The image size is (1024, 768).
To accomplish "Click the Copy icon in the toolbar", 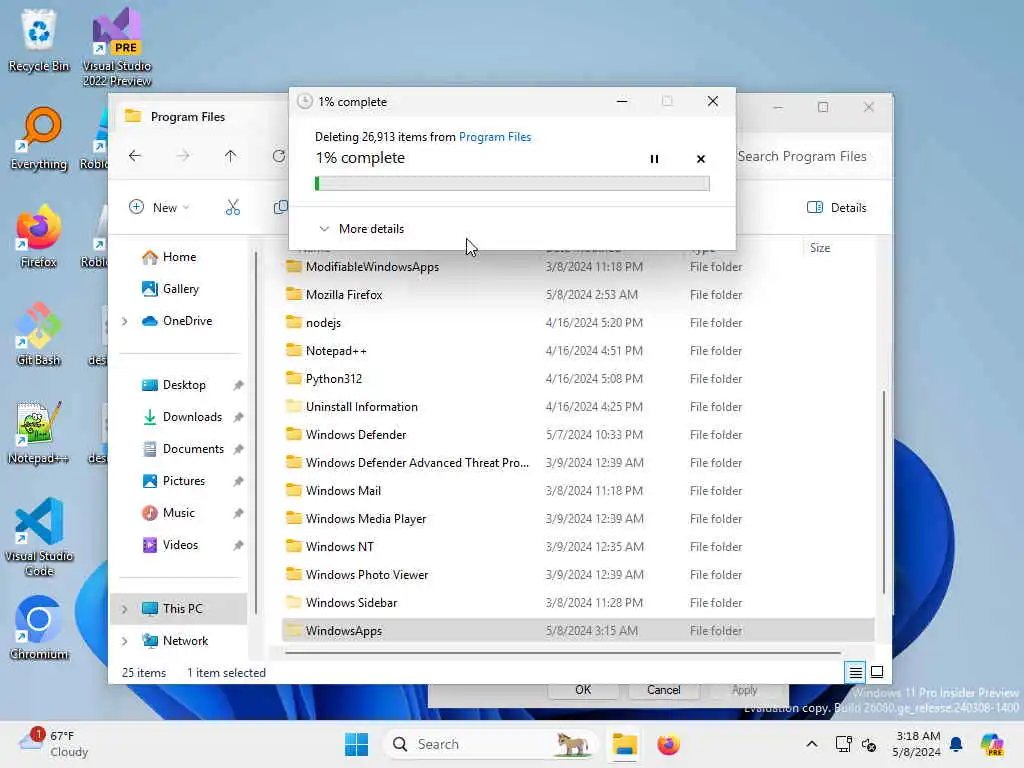I will pos(280,208).
